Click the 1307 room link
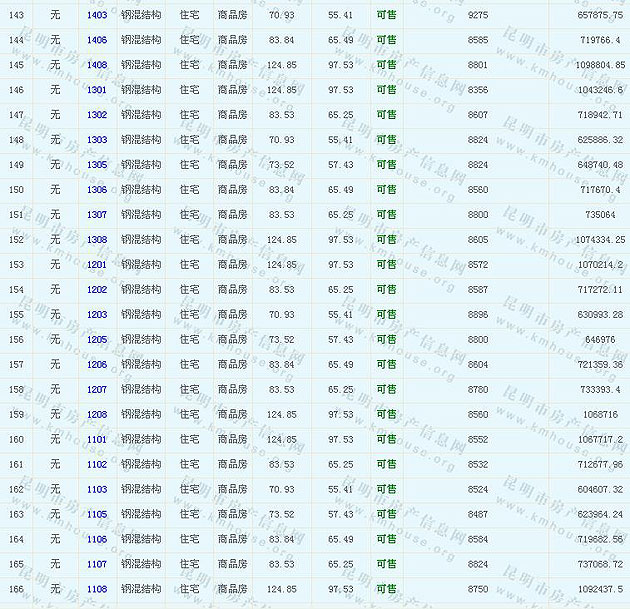630x609 pixels. pyautogui.click(x=97, y=215)
